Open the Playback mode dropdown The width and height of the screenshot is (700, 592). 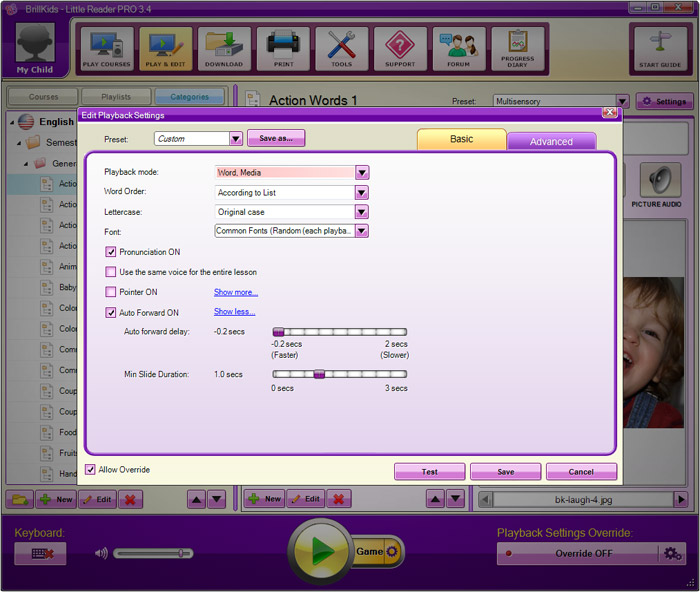pyautogui.click(x=362, y=172)
